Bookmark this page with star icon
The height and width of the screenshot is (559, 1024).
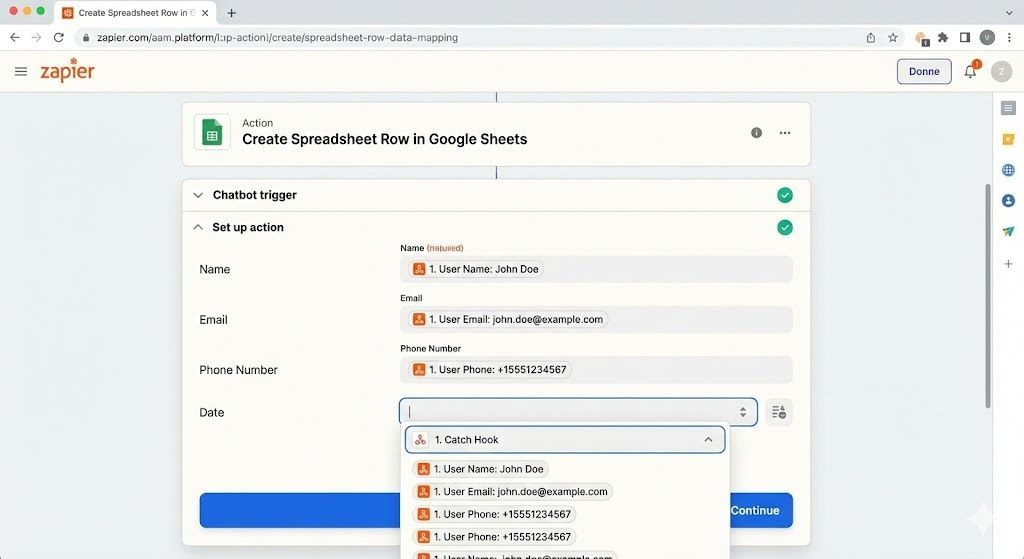[893, 37]
